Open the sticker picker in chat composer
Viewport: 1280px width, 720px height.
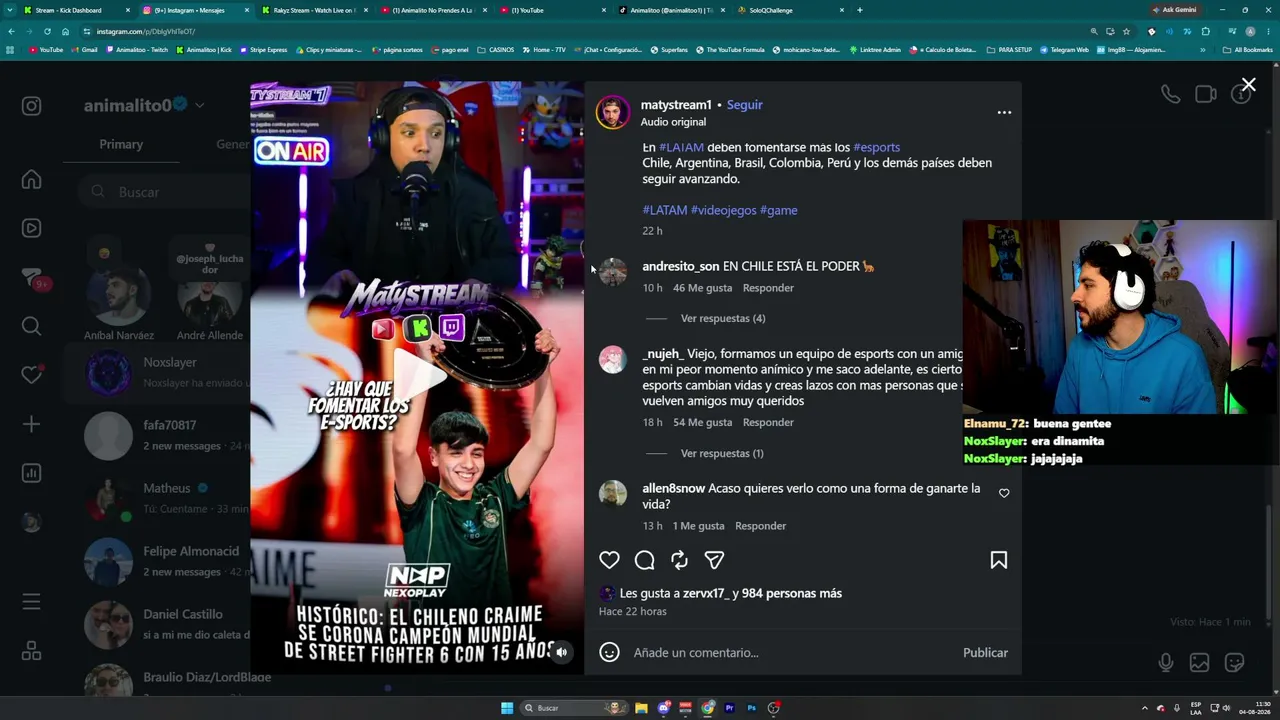pos(1235,662)
